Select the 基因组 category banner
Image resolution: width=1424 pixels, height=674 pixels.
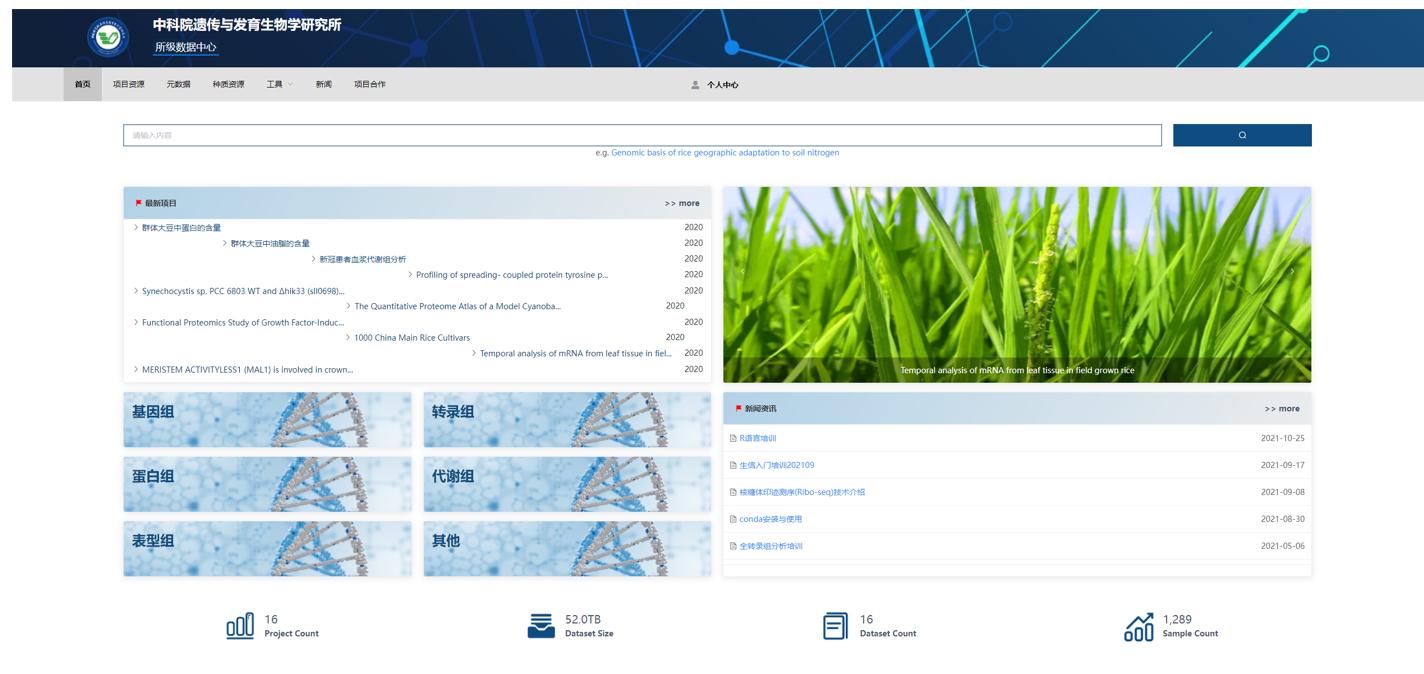click(x=267, y=420)
